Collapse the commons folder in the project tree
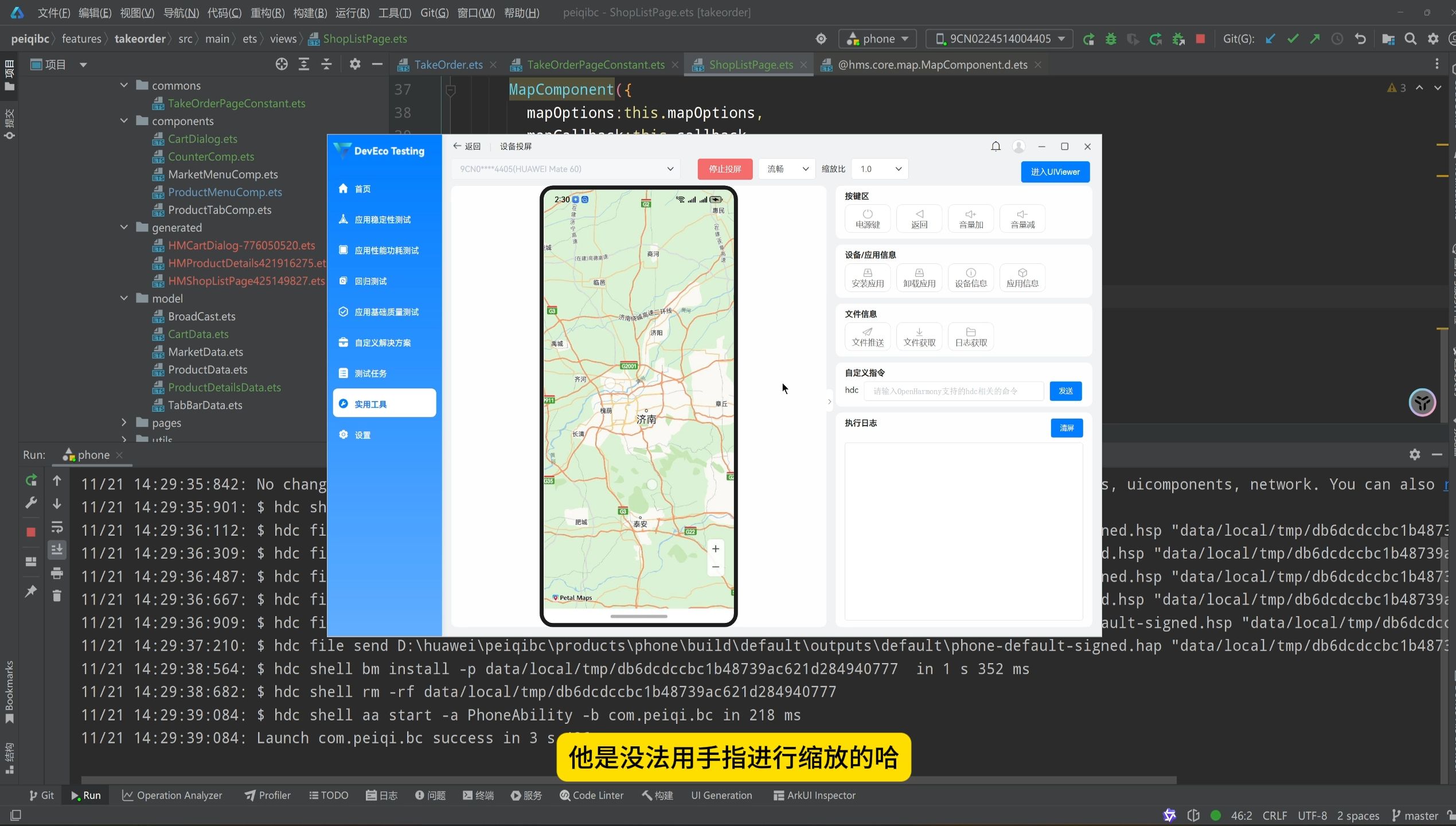 (x=124, y=85)
